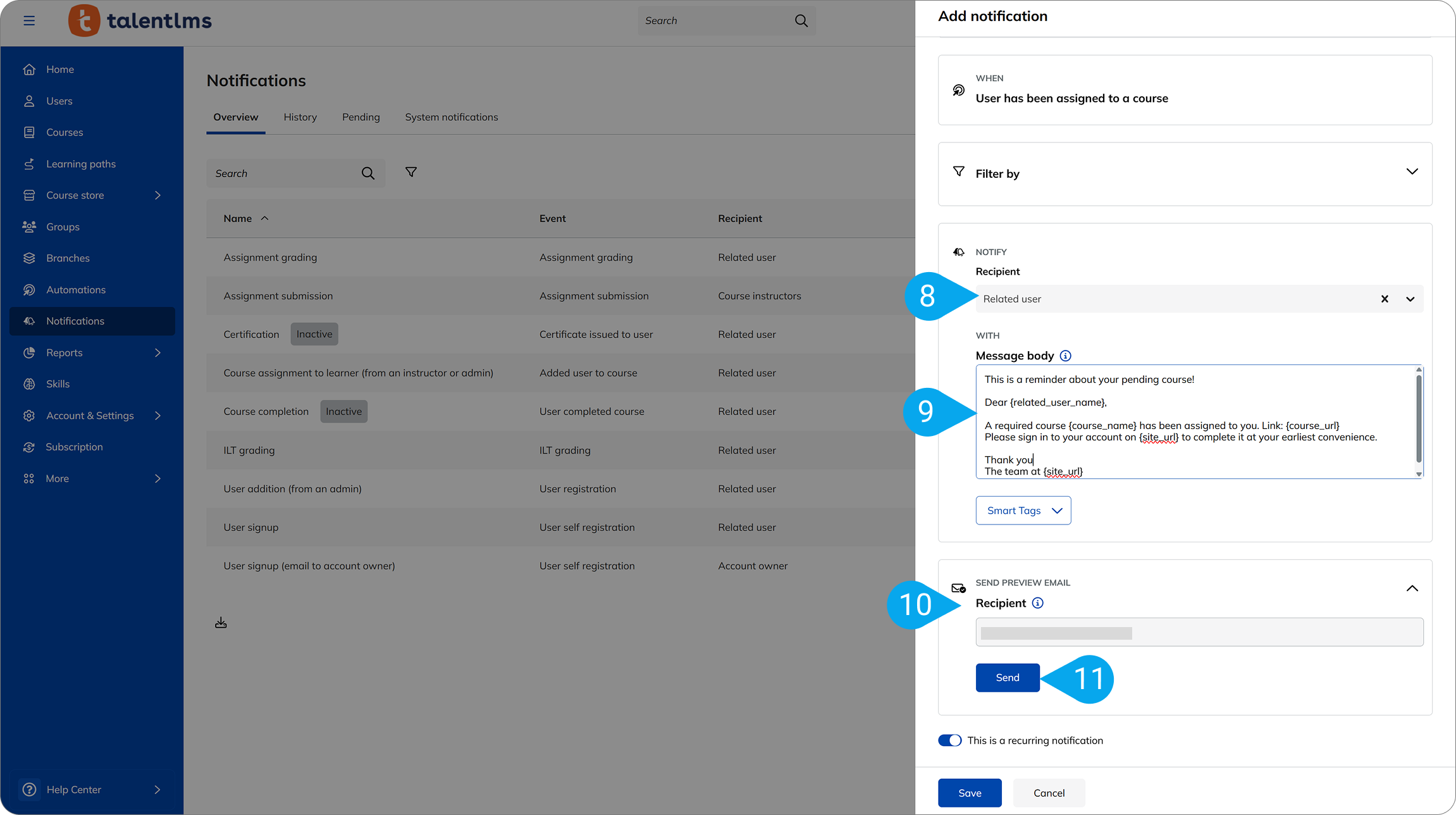Click the export download icon below table

pos(221,623)
